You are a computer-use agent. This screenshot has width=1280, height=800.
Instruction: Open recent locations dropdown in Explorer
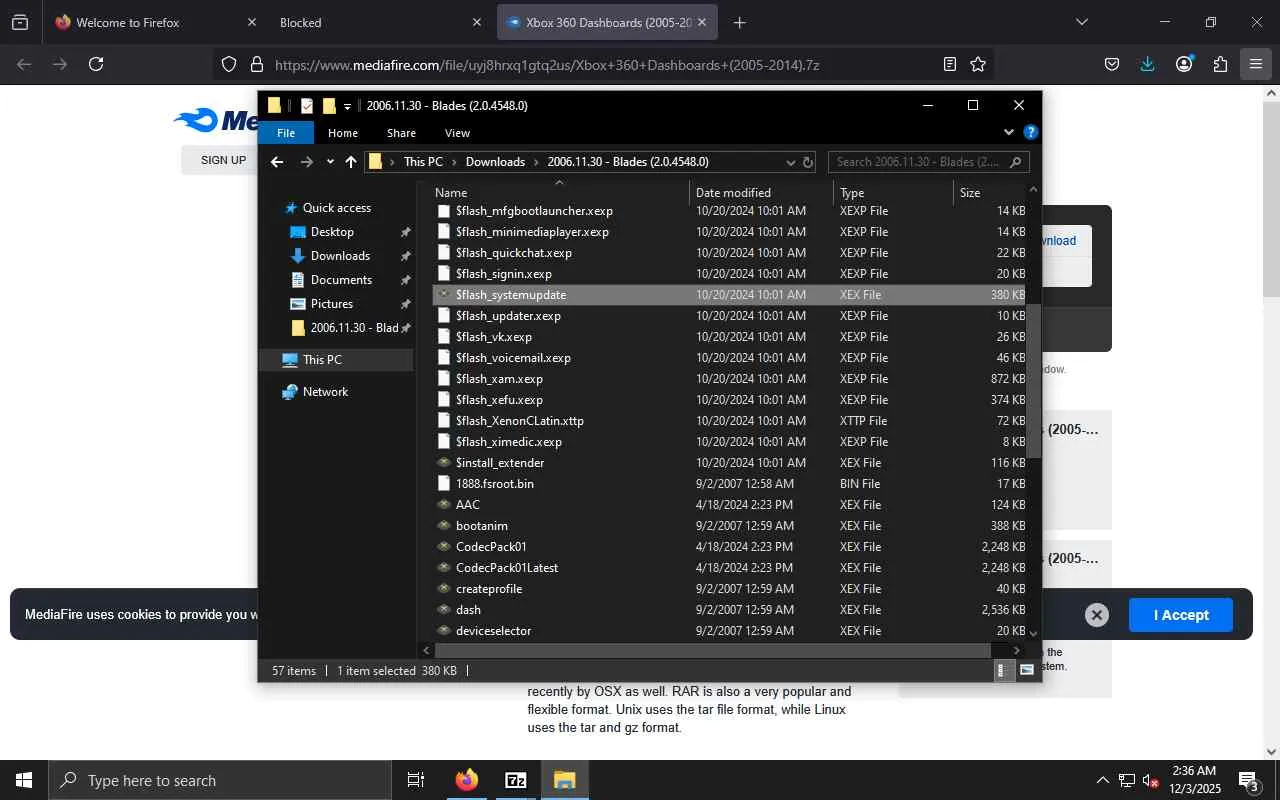click(330, 162)
